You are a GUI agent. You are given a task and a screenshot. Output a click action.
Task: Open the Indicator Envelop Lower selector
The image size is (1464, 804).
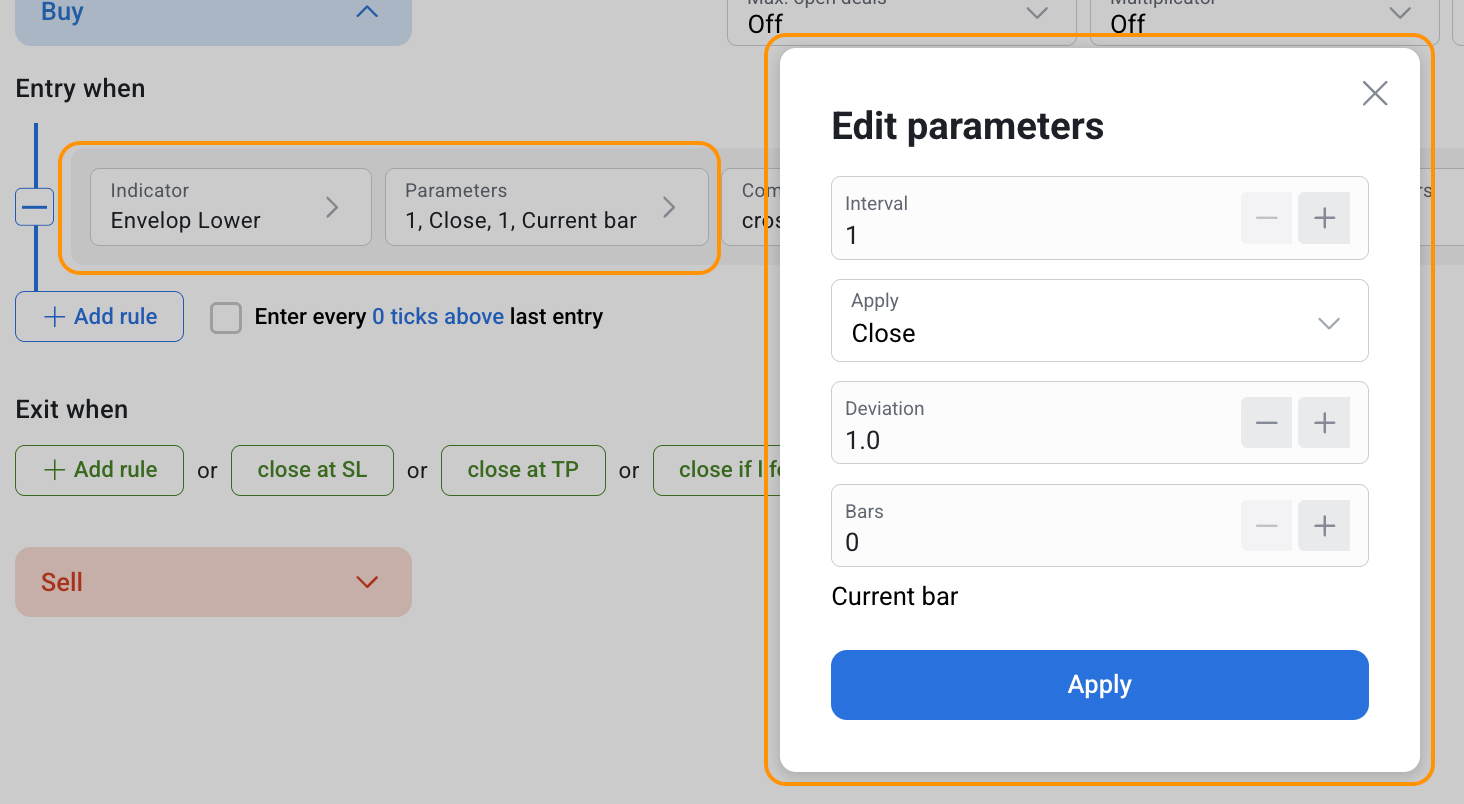tap(230, 207)
